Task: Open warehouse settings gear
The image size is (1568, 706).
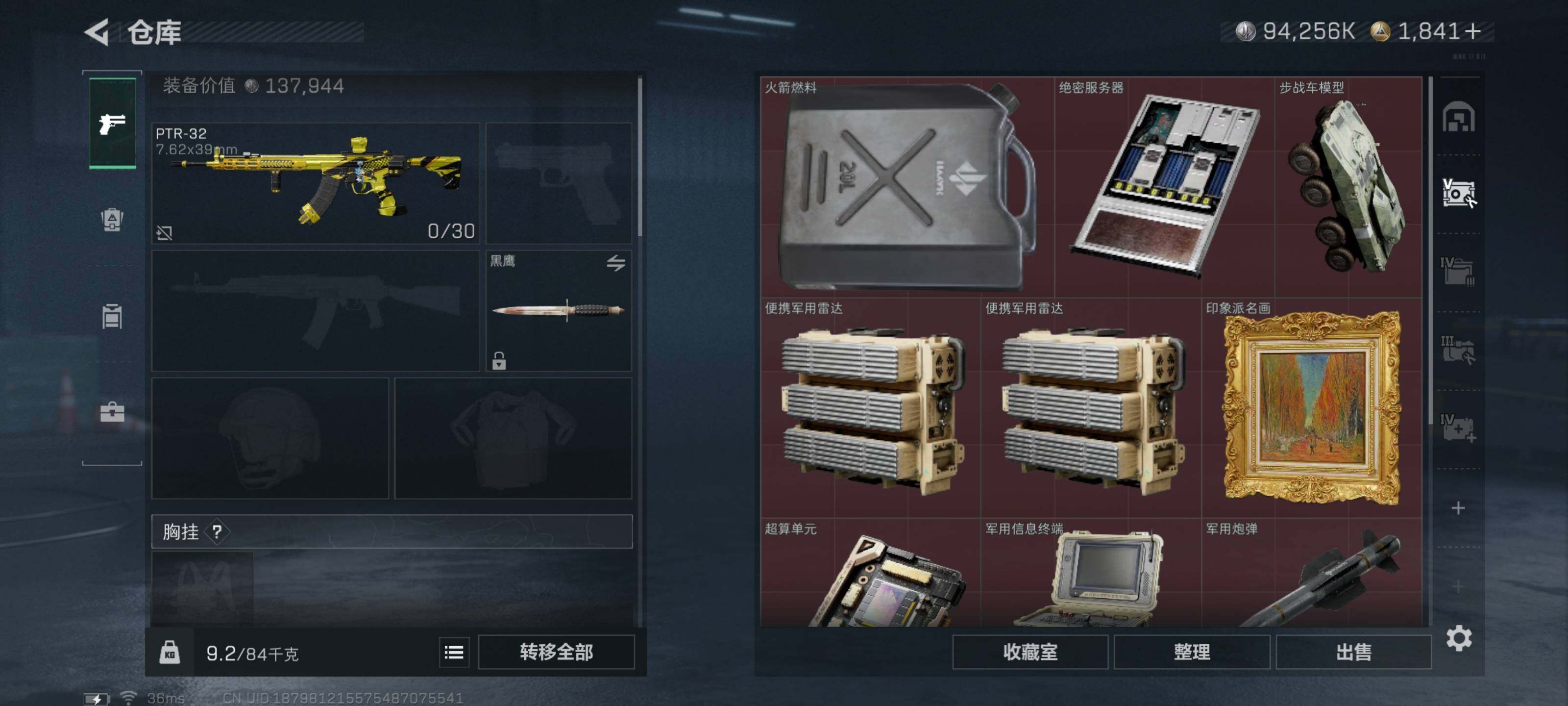Action: (1458, 638)
